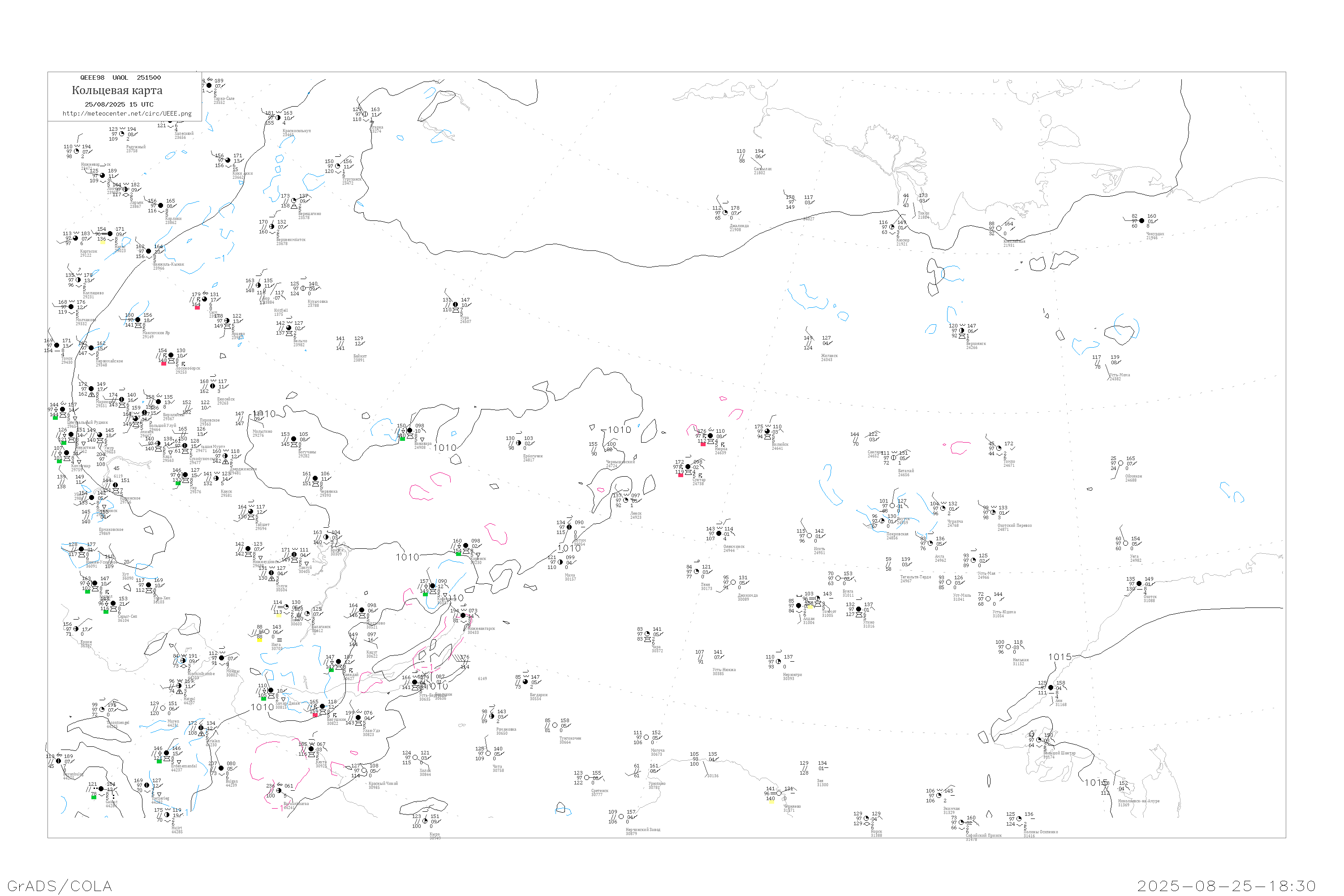Click the GrADS/COLA label at bottom left
Image resolution: width=1344 pixels, height=896 pixels.
coord(60,886)
